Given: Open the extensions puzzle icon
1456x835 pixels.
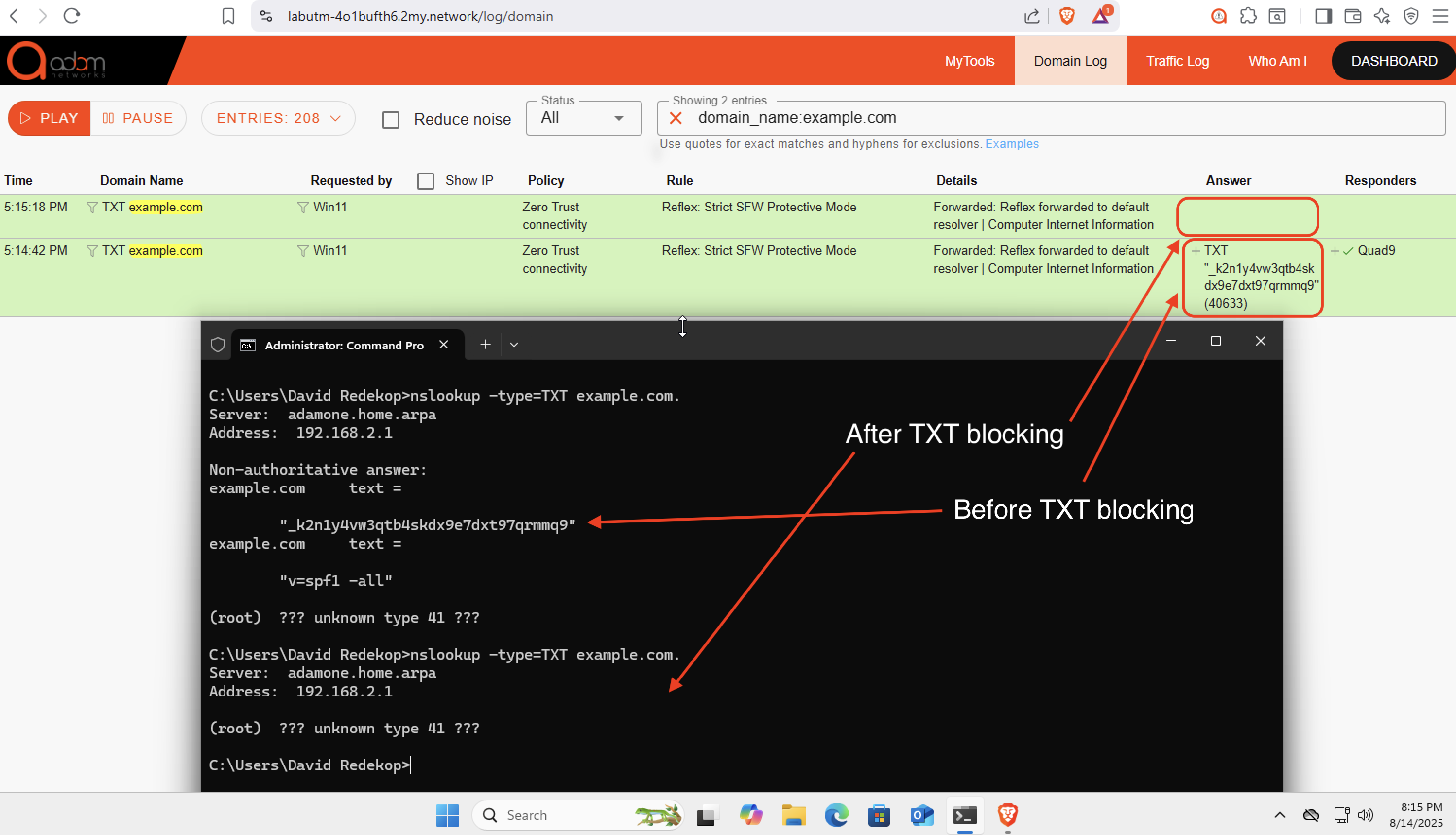Looking at the screenshot, I should coord(1248,16).
